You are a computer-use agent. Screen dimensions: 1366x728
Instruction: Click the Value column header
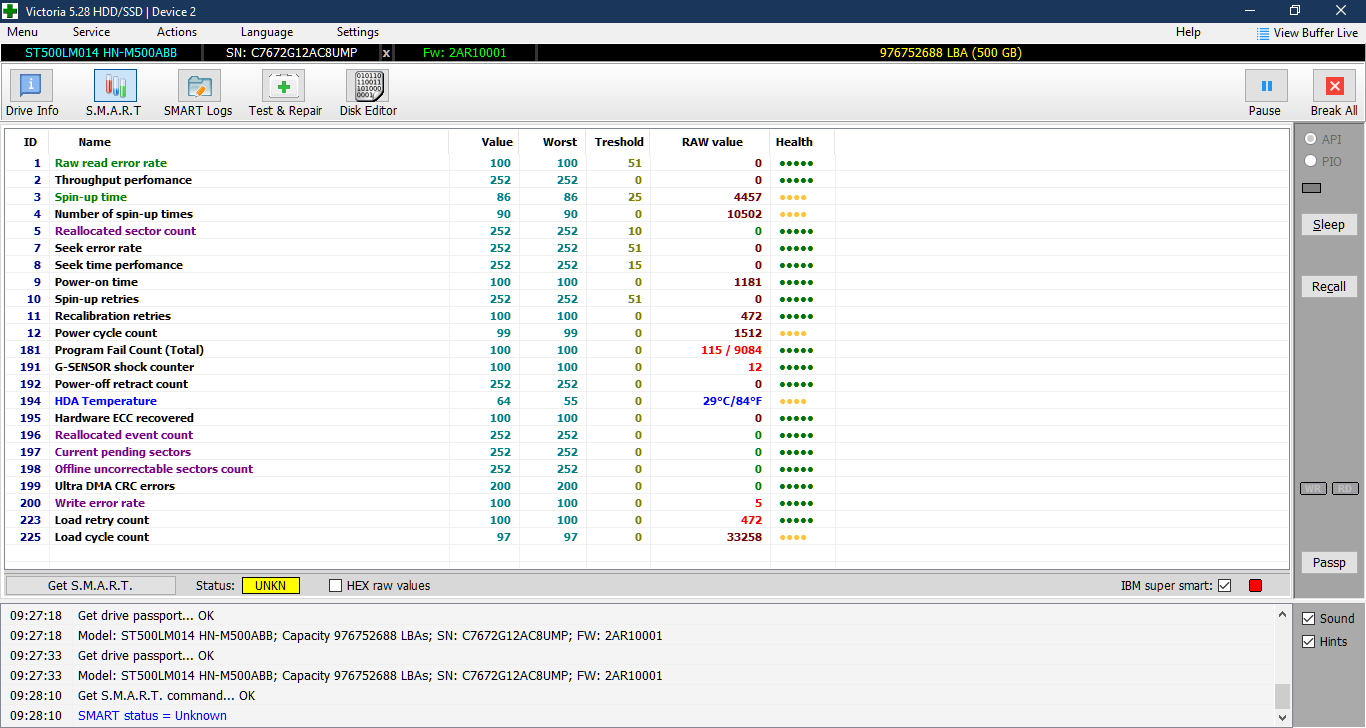click(497, 142)
